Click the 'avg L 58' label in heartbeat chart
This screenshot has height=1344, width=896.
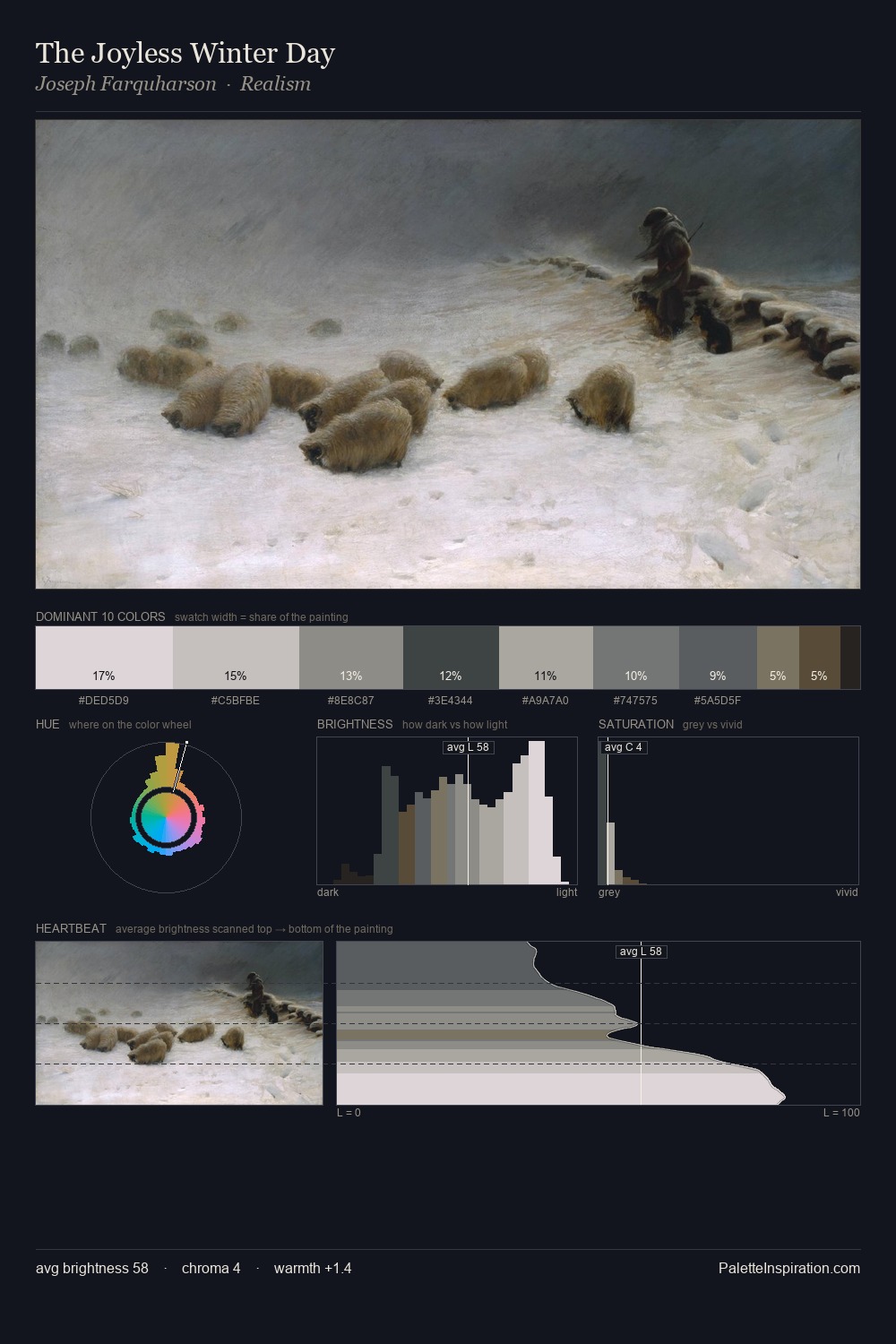click(x=642, y=952)
